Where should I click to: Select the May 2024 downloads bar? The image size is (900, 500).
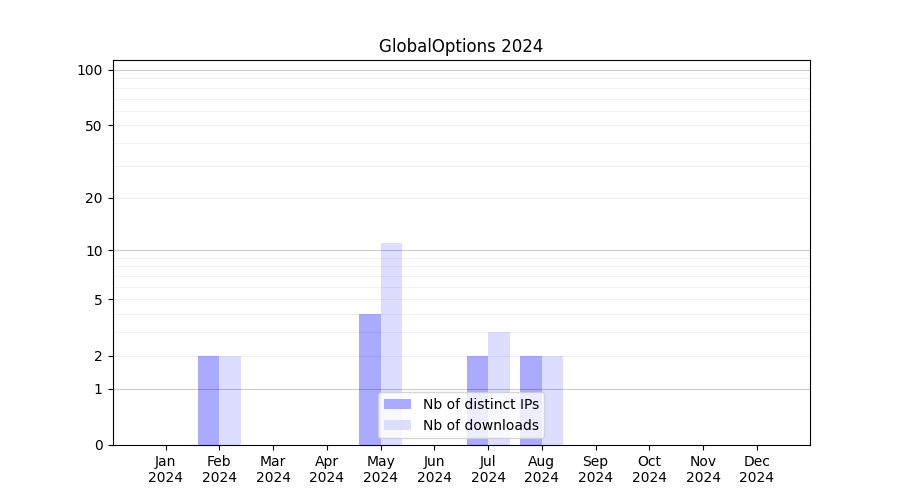(391, 320)
